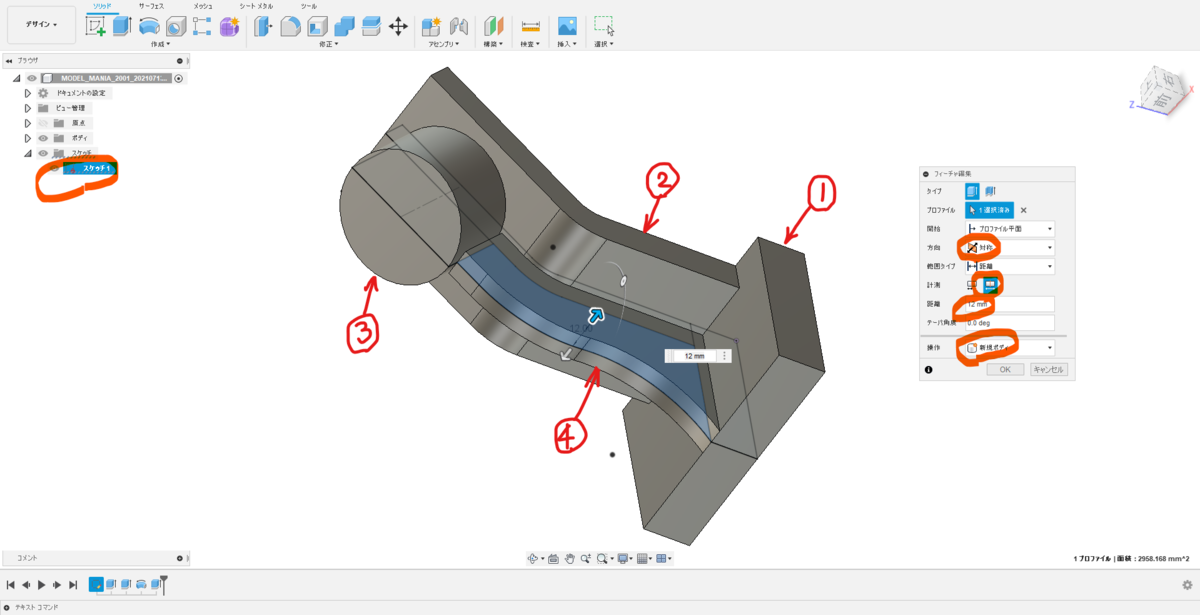
Task: Click the キャンセル button
Action: (1049, 369)
